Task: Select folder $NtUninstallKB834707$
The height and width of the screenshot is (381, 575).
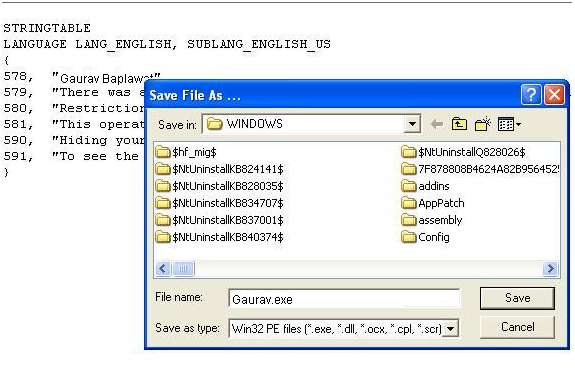Action: click(x=219, y=203)
